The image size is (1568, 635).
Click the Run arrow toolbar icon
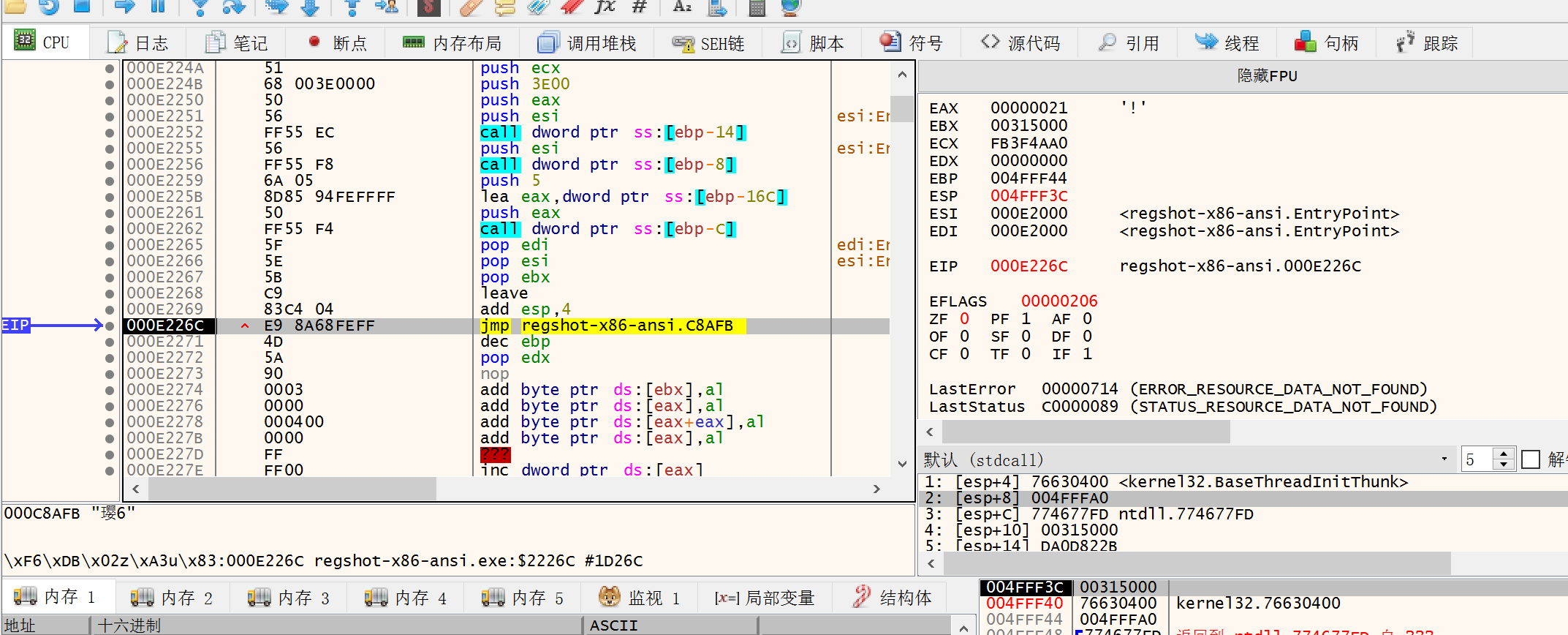click(x=125, y=7)
